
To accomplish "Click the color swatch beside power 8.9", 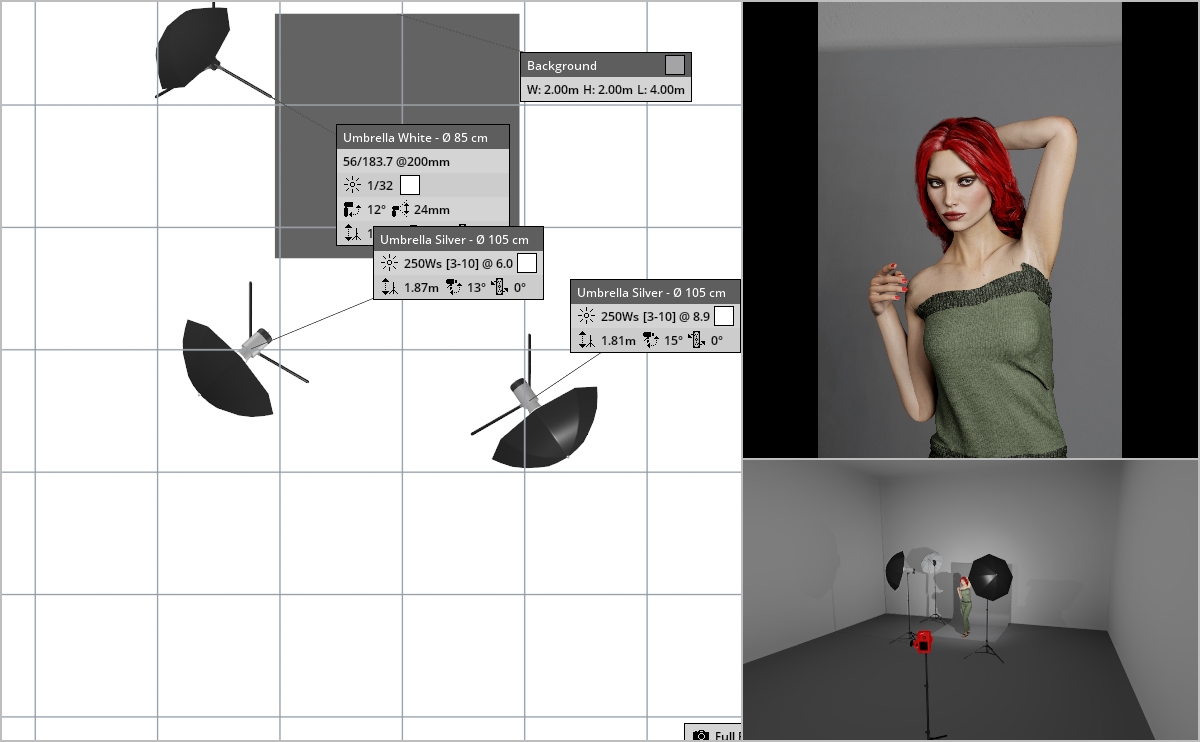I will (724, 316).
